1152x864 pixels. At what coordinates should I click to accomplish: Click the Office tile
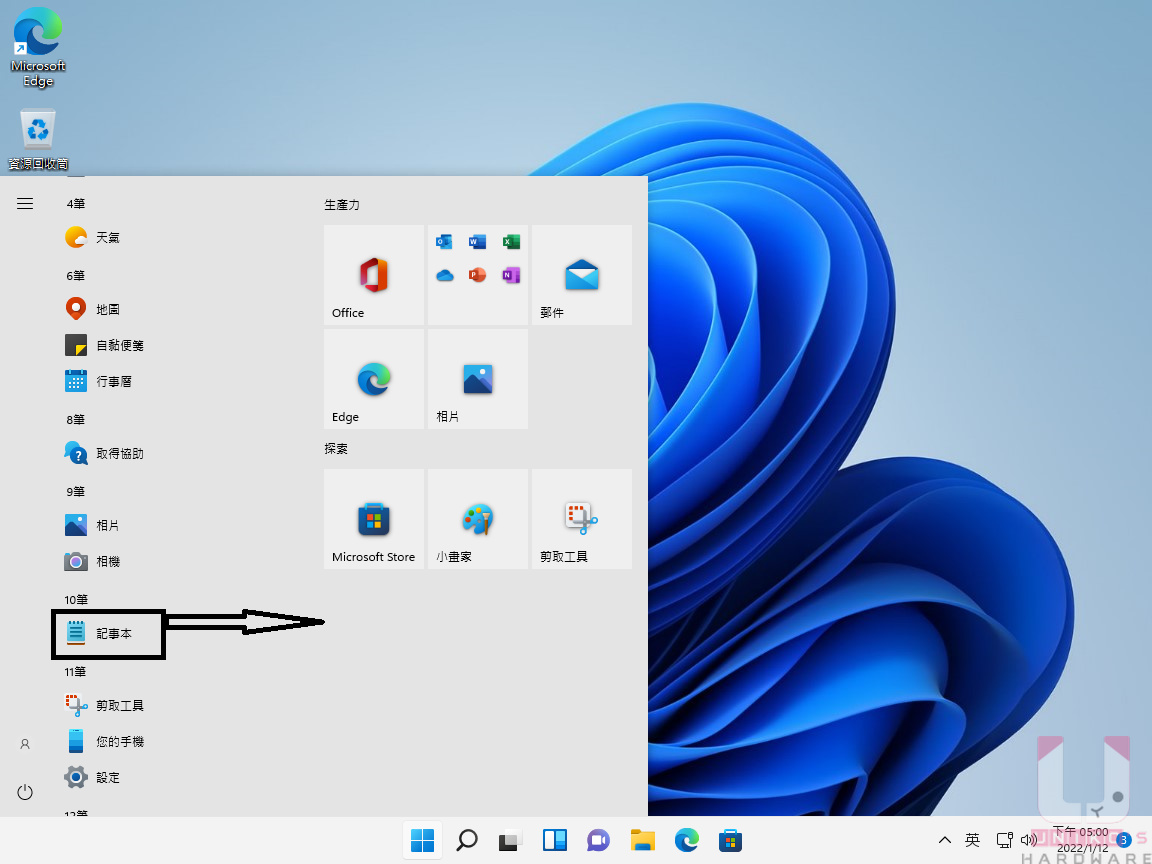point(374,275)
